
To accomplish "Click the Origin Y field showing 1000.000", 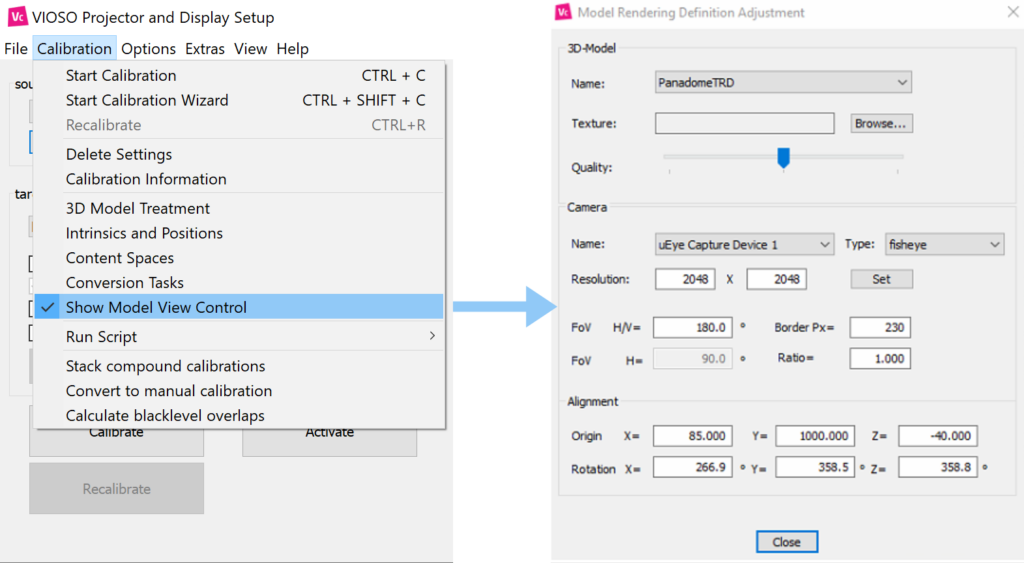I will coord(815,436).
